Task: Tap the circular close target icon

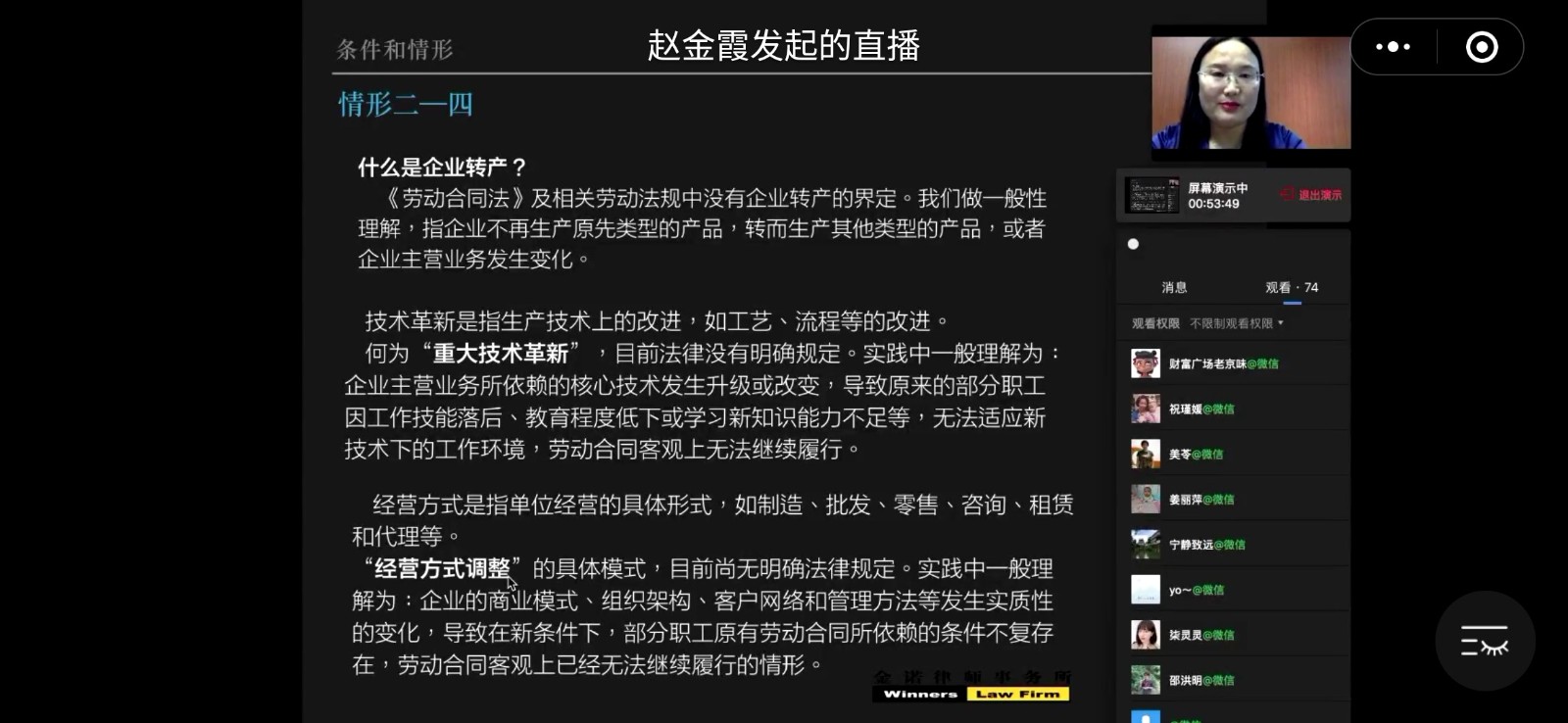Action: tap(1482, 46)
